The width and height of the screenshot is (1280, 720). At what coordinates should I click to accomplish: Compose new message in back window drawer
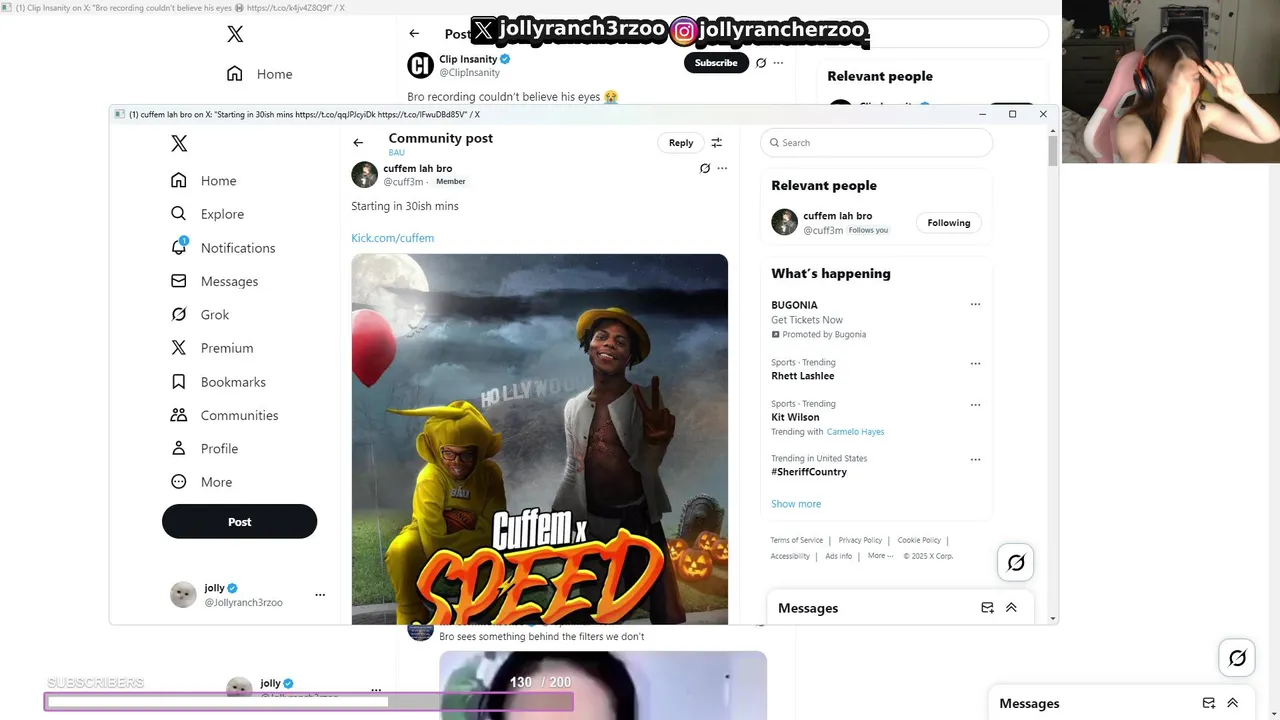coord(1208,703)
